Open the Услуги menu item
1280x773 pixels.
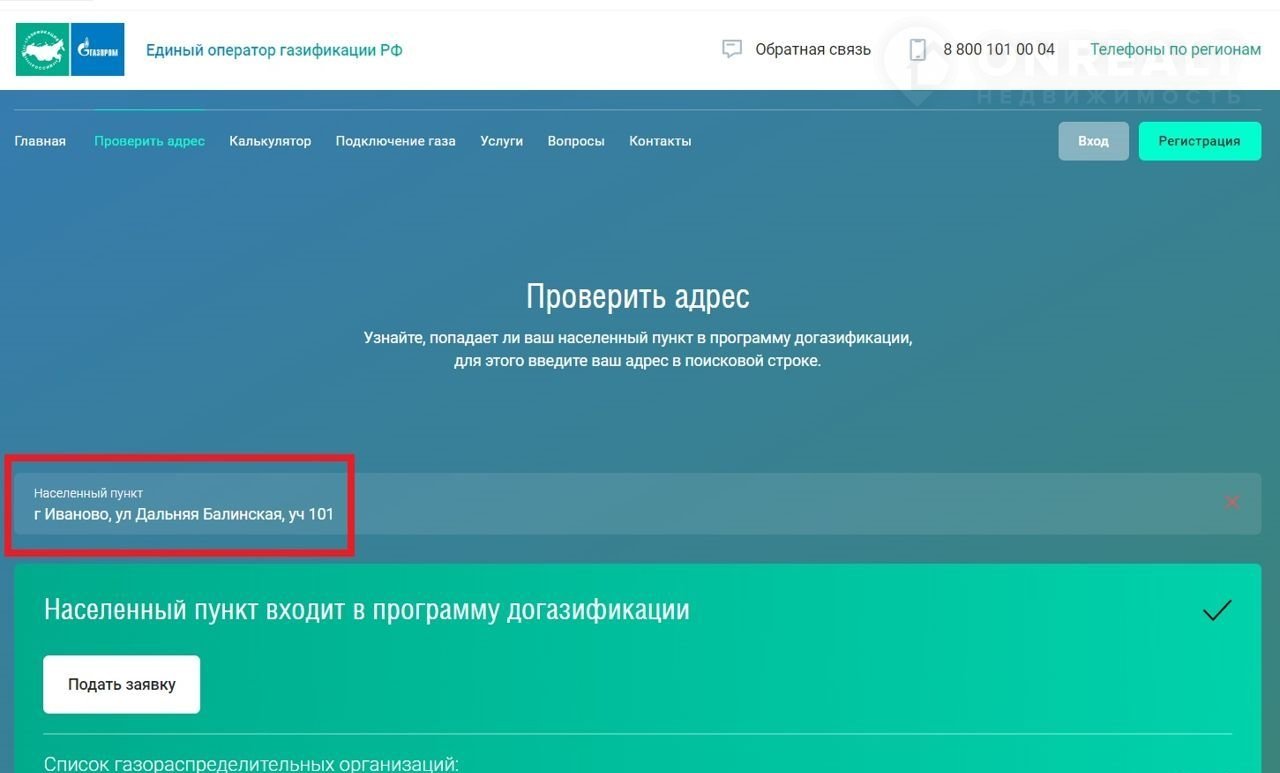click(501, 141)
